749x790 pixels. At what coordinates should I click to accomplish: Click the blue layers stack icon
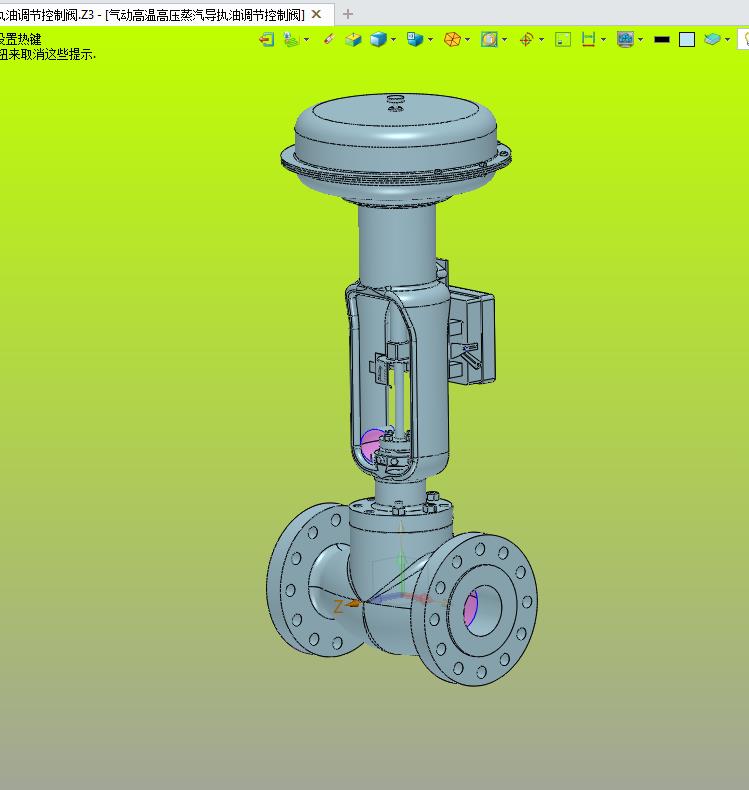712,39
